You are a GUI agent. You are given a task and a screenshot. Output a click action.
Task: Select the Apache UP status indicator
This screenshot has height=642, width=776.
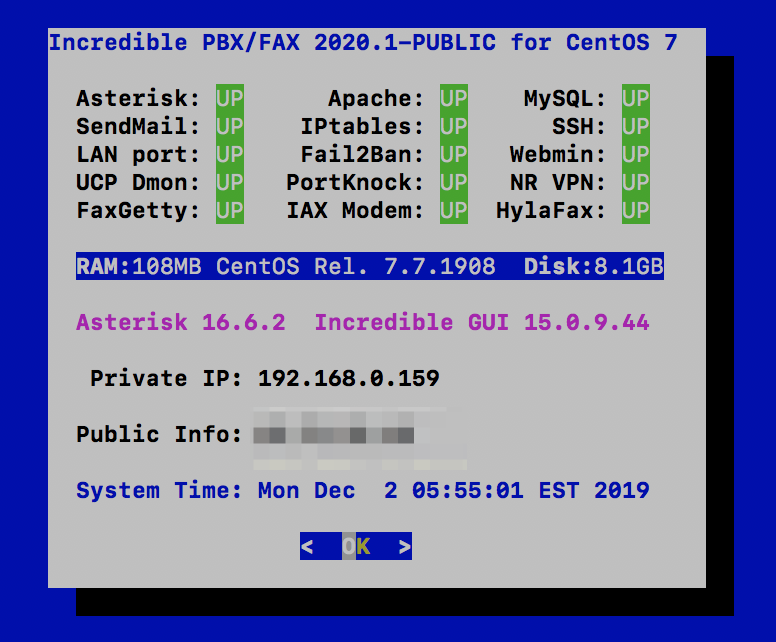(x=454, y=98)
